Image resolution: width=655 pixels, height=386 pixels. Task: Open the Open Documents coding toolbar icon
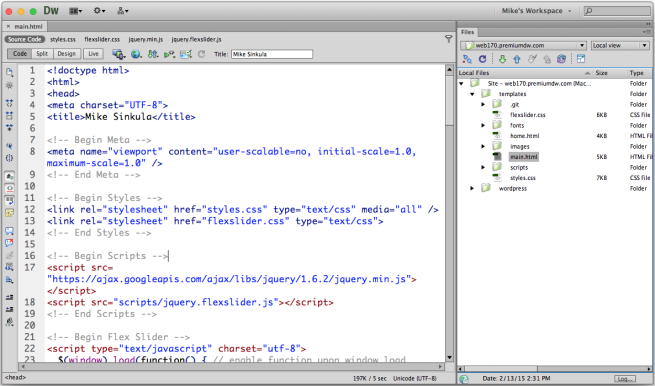9,72
